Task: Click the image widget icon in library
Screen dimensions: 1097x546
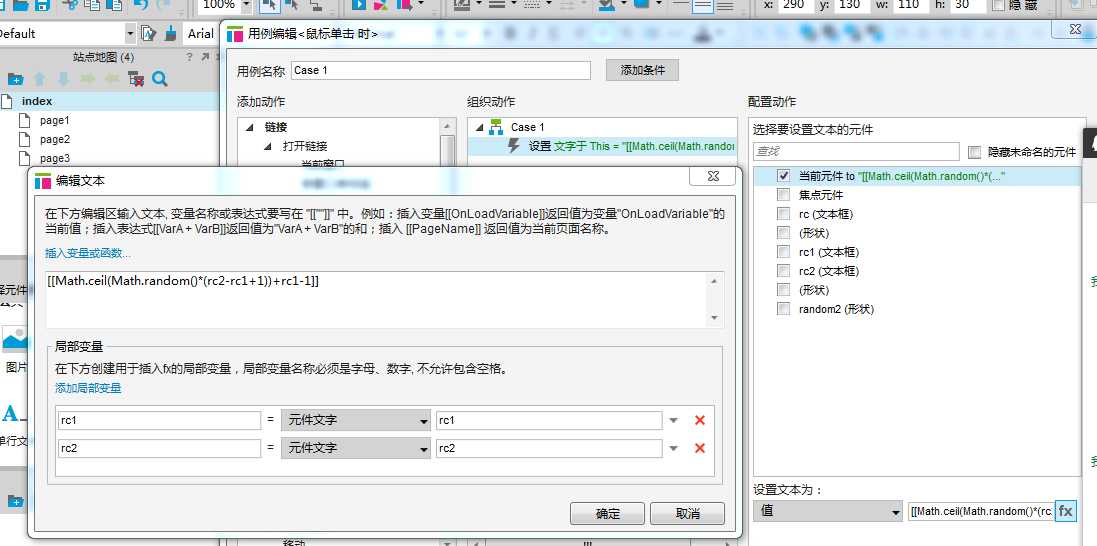Action: [15, 340]
